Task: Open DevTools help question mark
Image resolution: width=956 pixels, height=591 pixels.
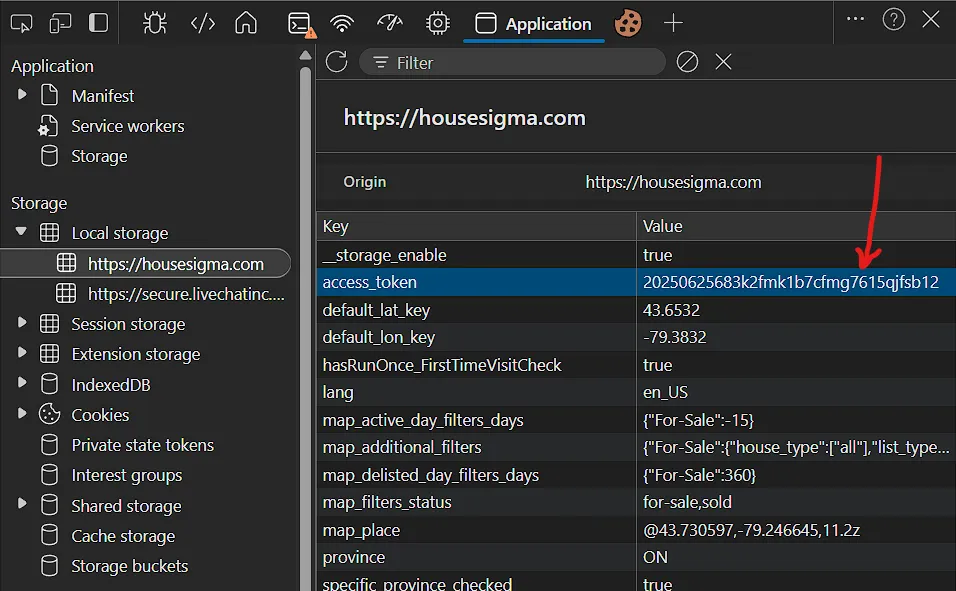Action: [893, 20]
